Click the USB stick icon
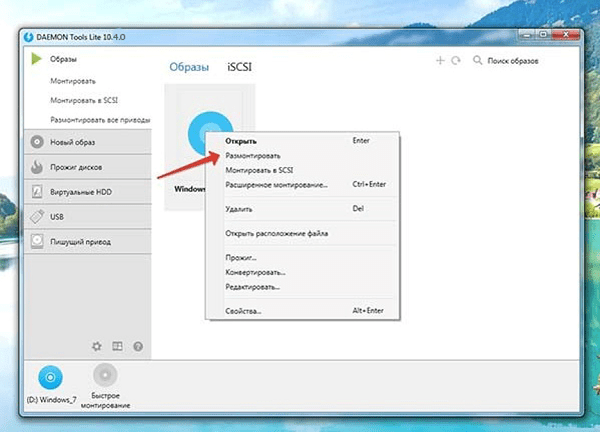Viewport: 600px width, 432px height. pos(37,217)
